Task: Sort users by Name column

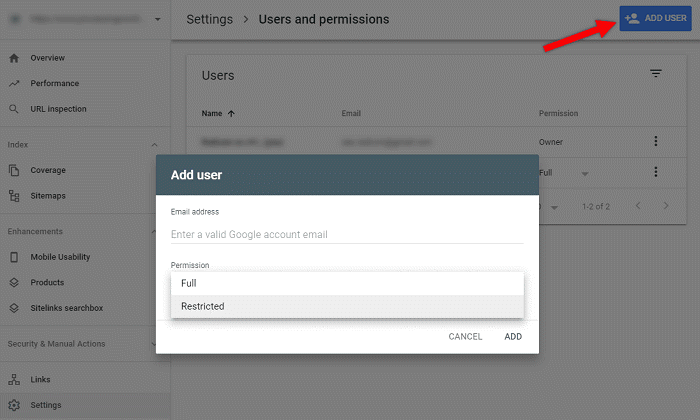Action: tap(212, 114)
